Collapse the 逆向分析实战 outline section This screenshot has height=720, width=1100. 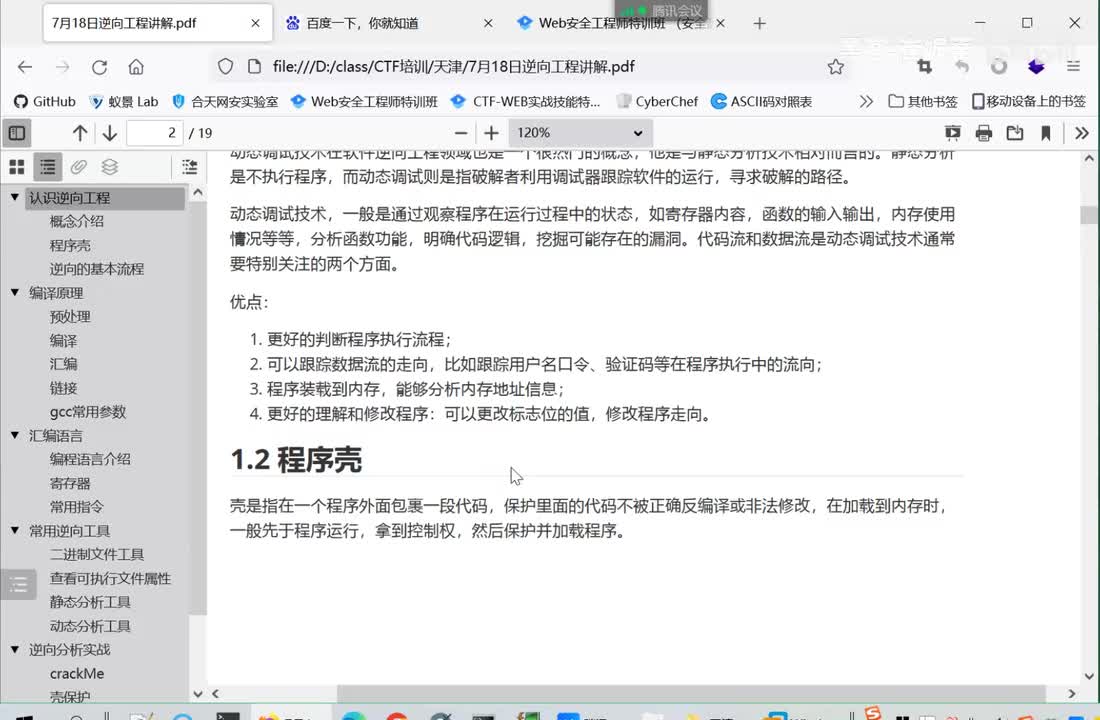(x=15, y=650)
